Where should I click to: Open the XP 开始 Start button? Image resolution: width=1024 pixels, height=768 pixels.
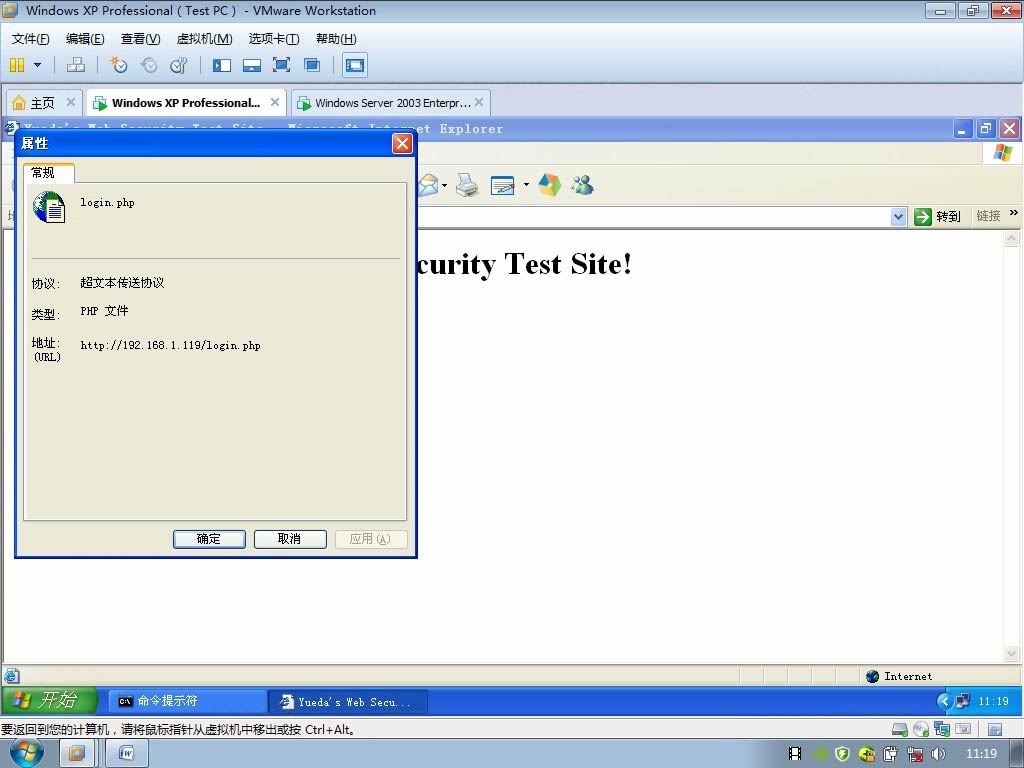(x=50, y=701)
